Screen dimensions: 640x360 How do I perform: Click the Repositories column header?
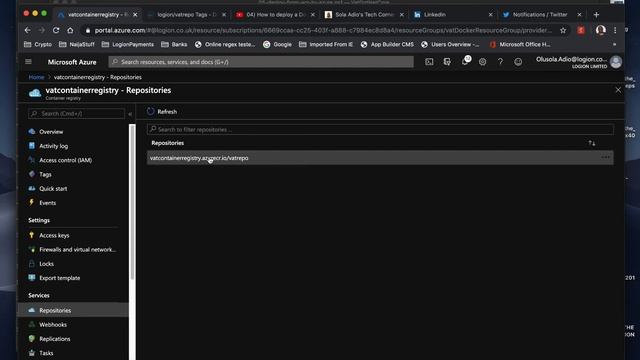coord(167,143)
